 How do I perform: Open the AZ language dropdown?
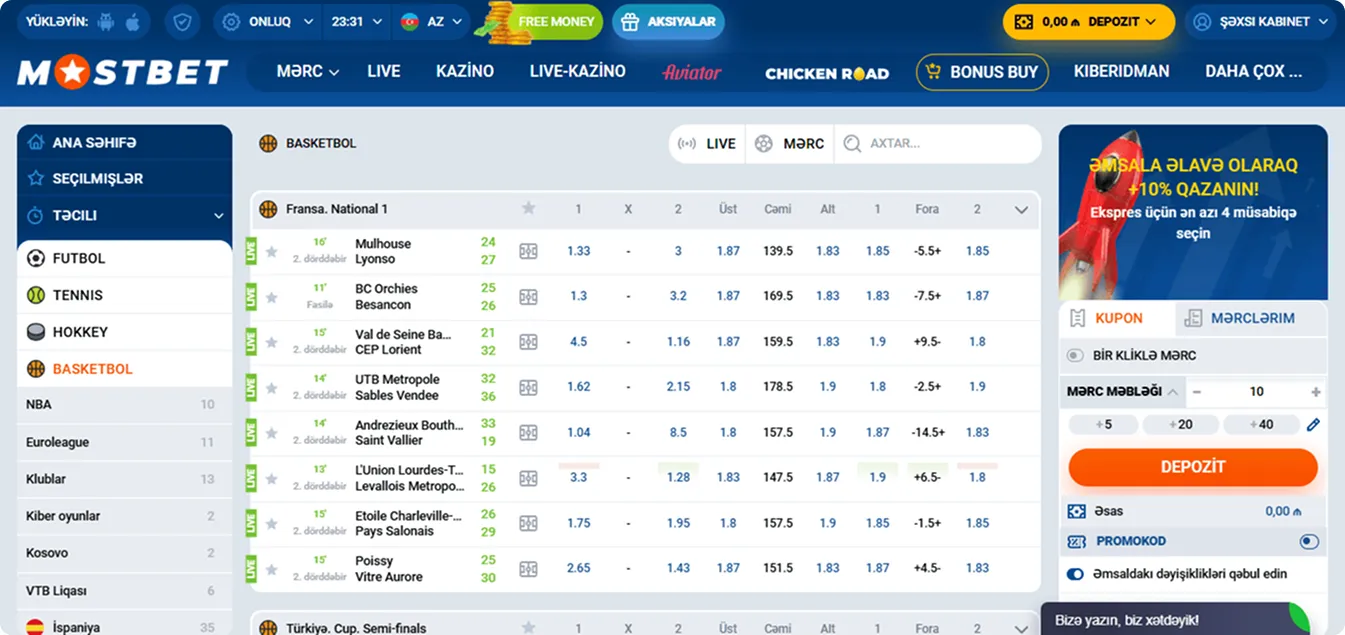click(x=433, y=21)
